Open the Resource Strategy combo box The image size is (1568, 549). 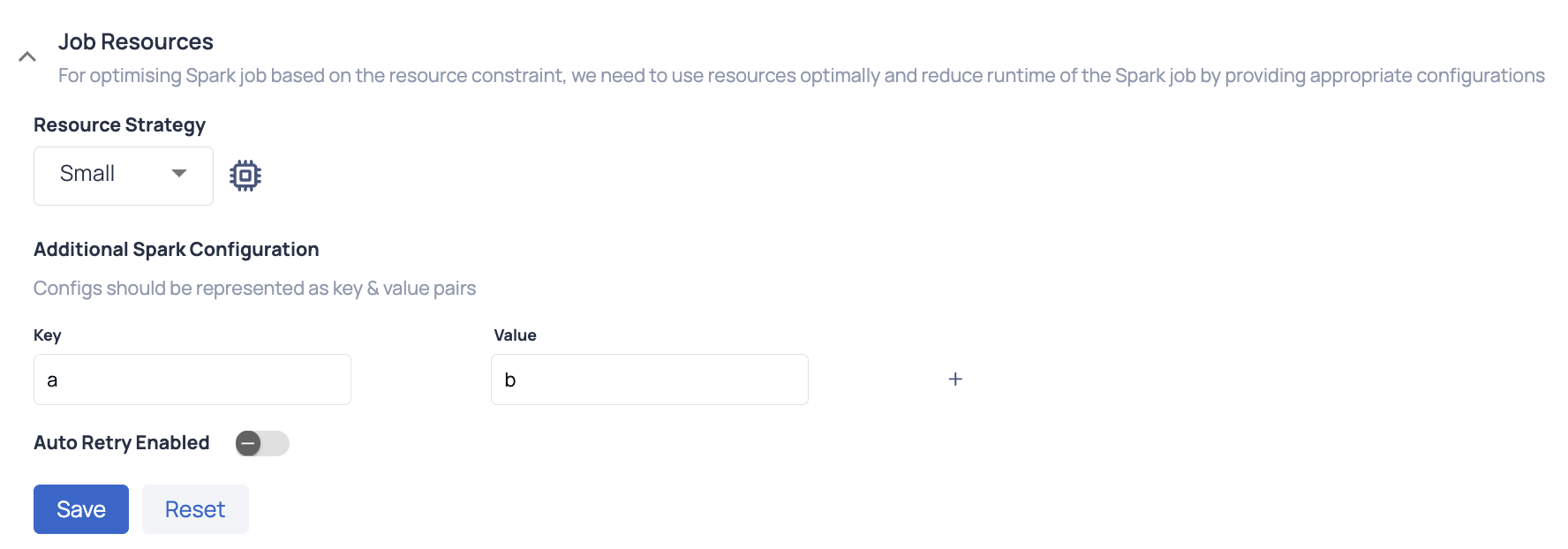click(x=124, y=176)
